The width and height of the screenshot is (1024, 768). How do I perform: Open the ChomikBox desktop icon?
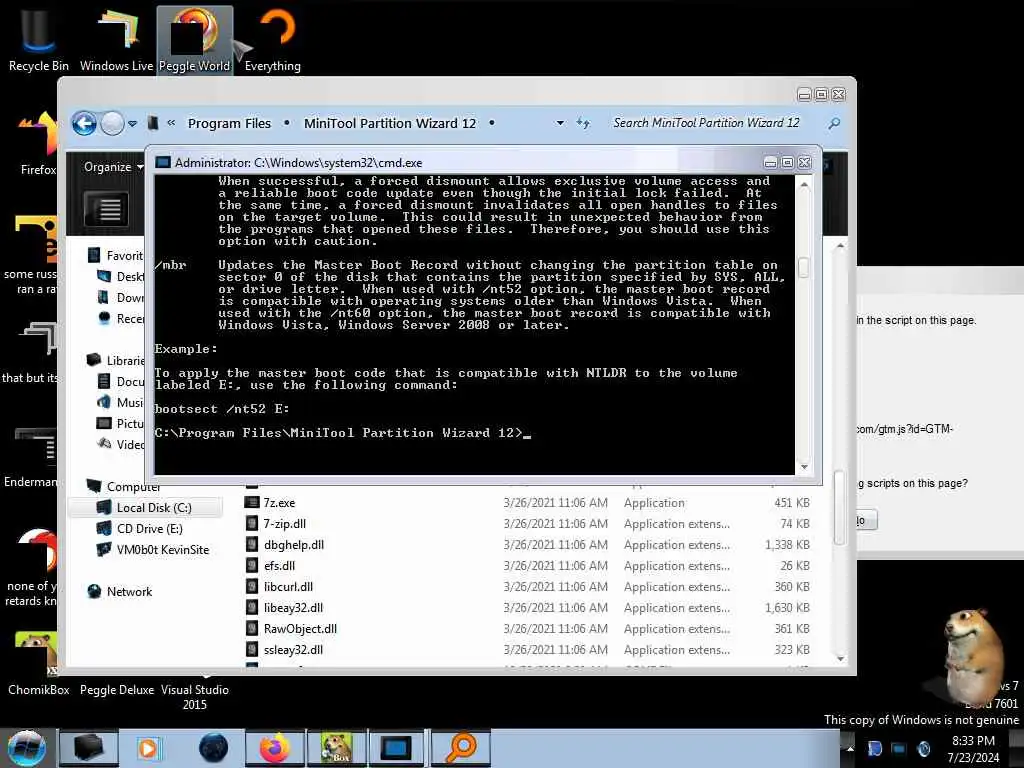tap(38, 663)
